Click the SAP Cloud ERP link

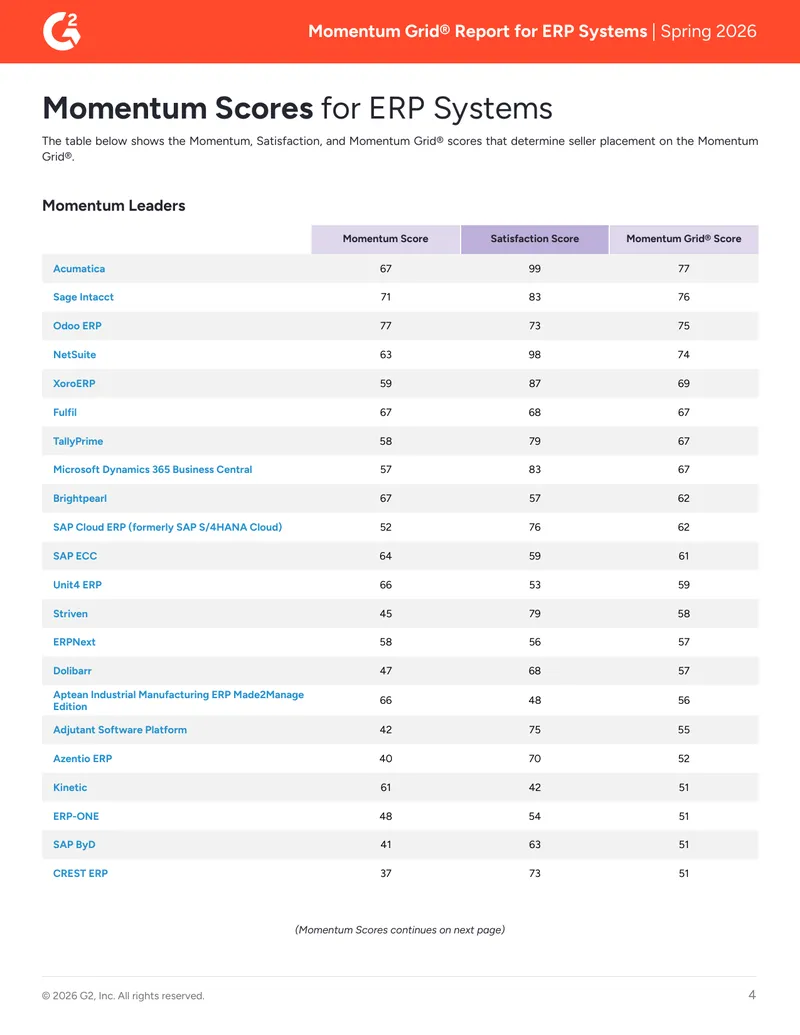tap(168, 527)
